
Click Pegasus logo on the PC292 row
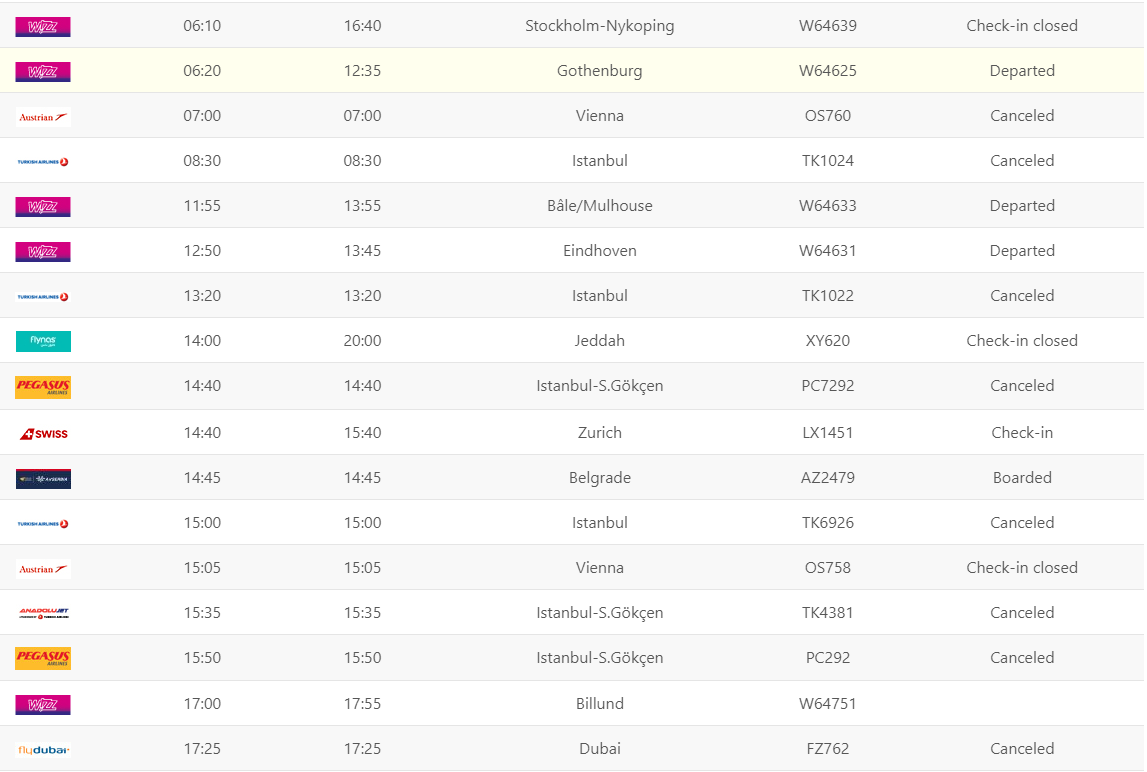tap(43, 659)
